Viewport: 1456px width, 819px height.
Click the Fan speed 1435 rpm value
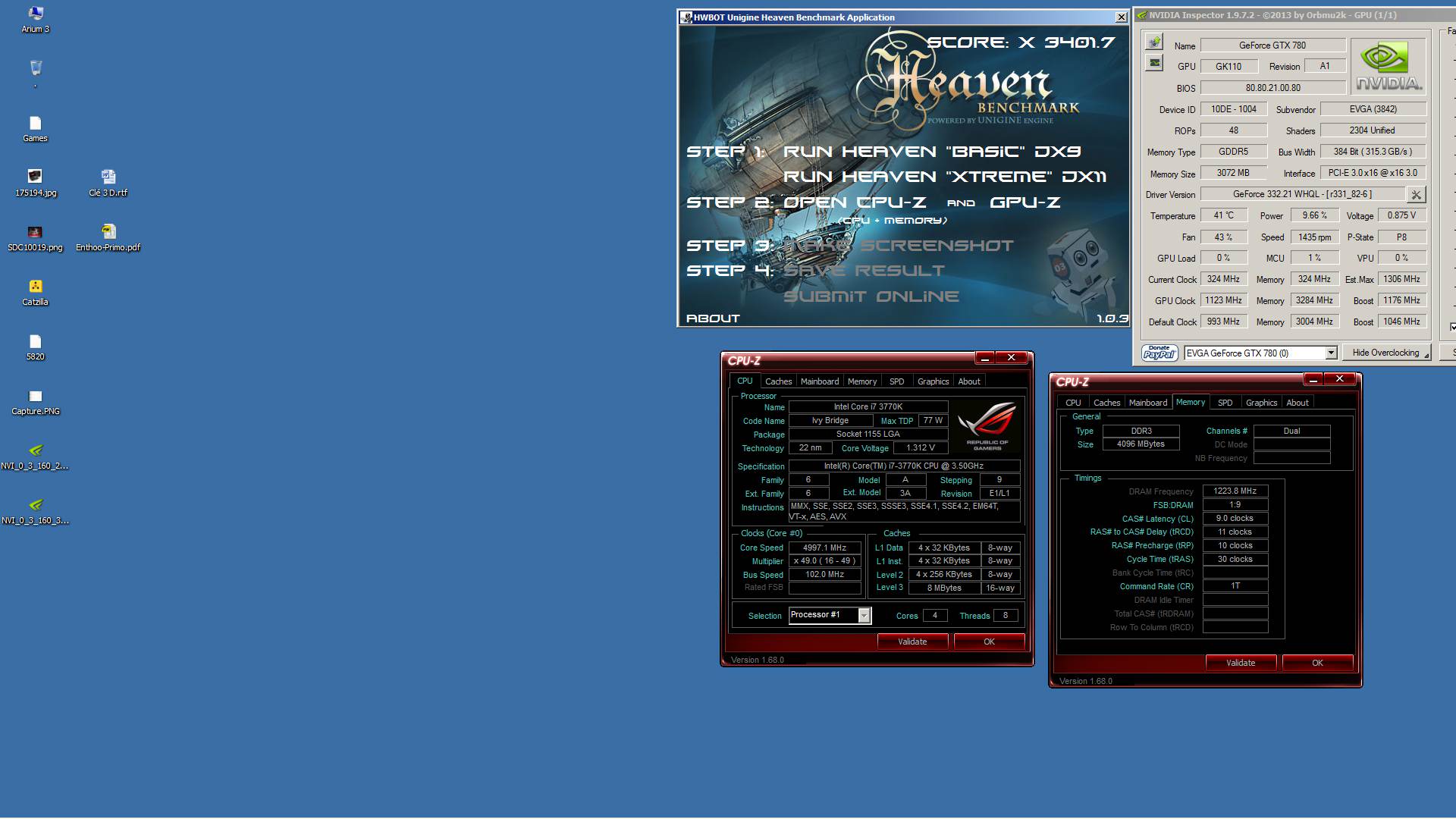tap(1314, 237)
